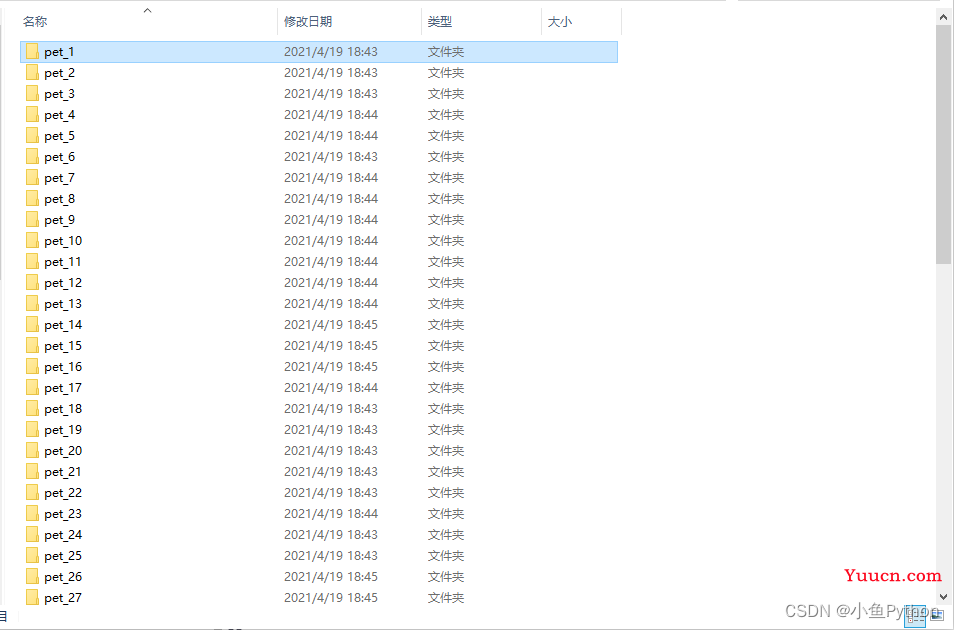The width and height of the screenshot is (954, 630).
Task: Select the pet_9 folder name text
Action: point(59,220)
